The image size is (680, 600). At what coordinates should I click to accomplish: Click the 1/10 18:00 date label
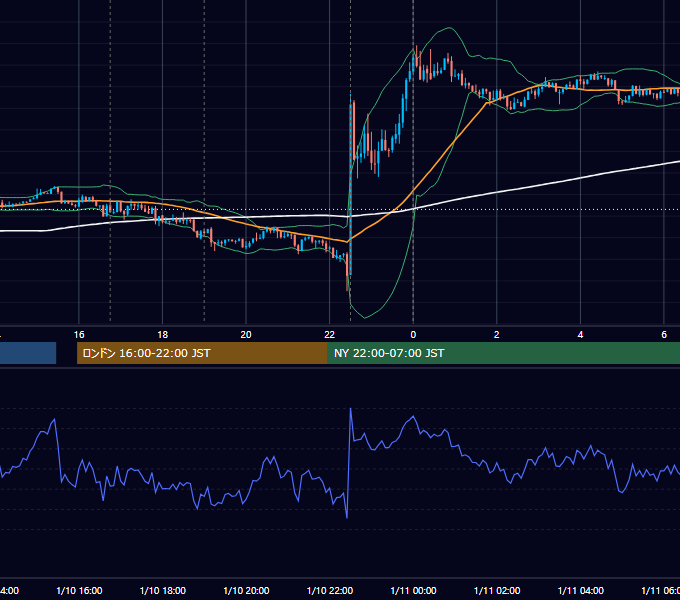pos(163,590)
